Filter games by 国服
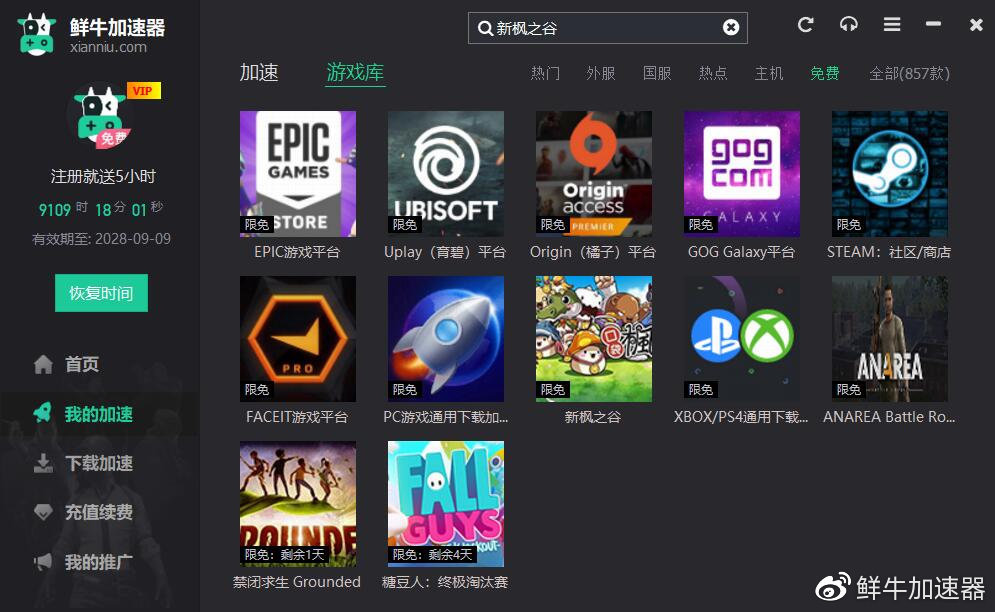 (657, 74)
